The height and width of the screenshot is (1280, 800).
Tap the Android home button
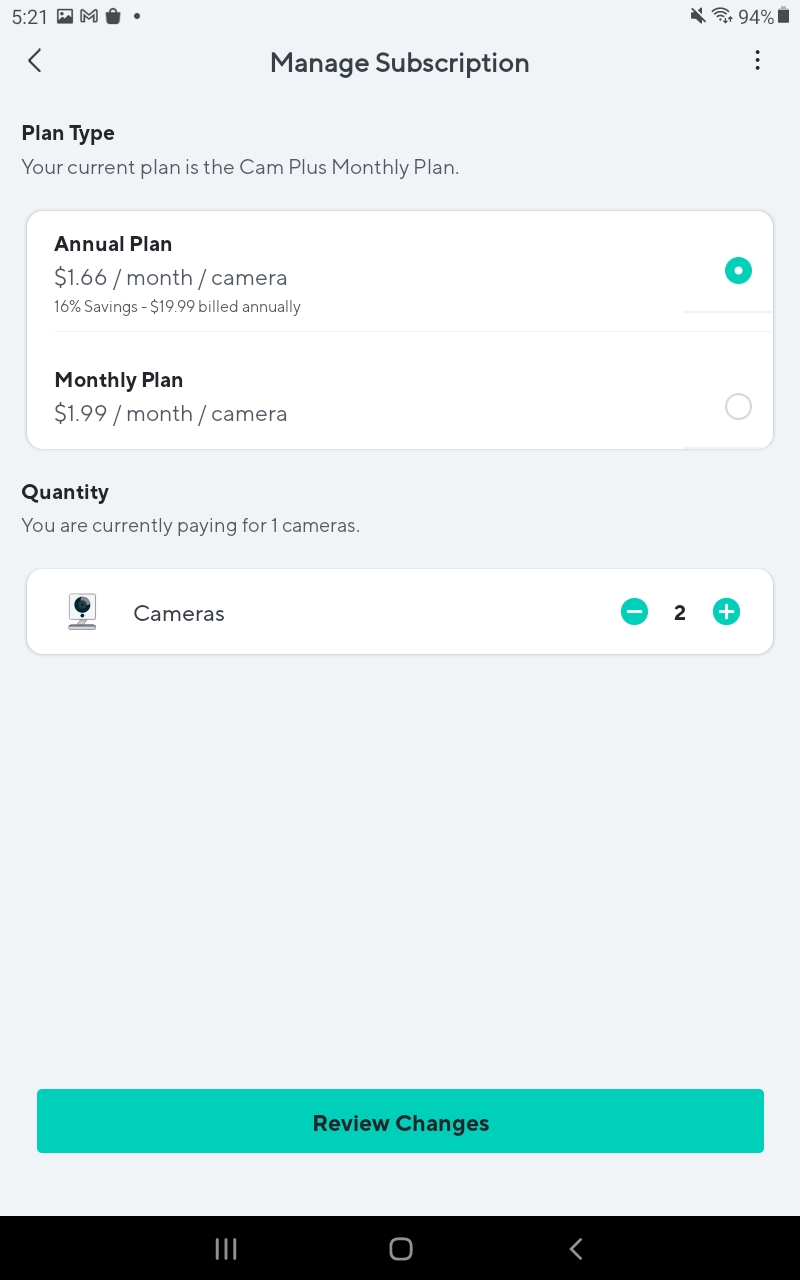[x=400, y=1248]
